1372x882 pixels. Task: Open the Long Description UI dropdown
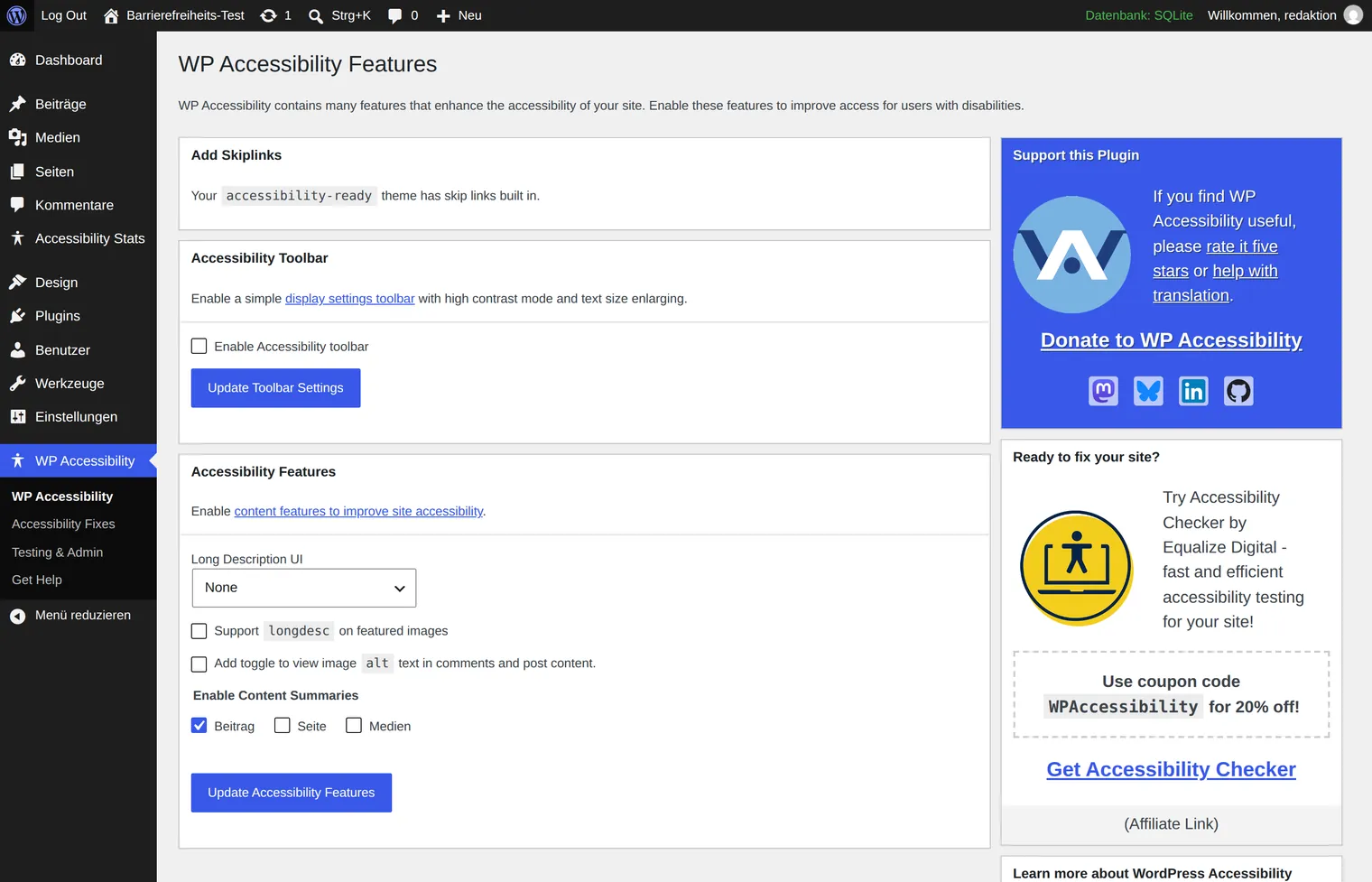tap(304, 588)
